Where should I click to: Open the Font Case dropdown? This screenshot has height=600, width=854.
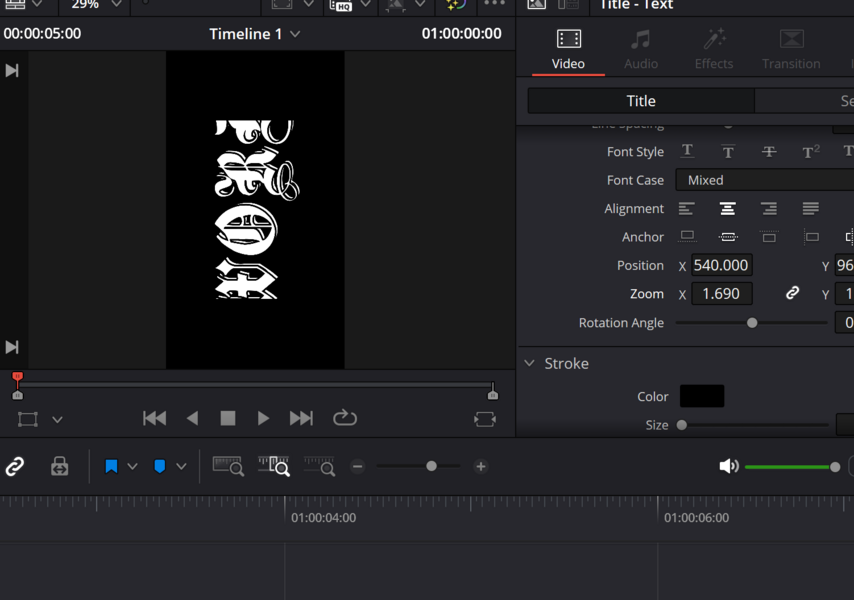[765, 180]
